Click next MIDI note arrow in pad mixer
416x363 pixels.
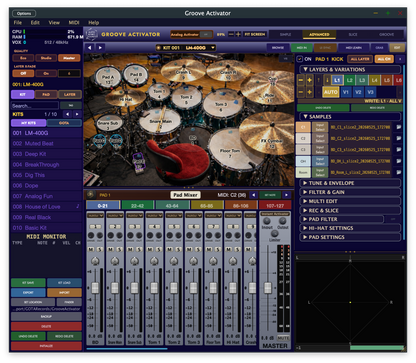(x=286, y=195)
